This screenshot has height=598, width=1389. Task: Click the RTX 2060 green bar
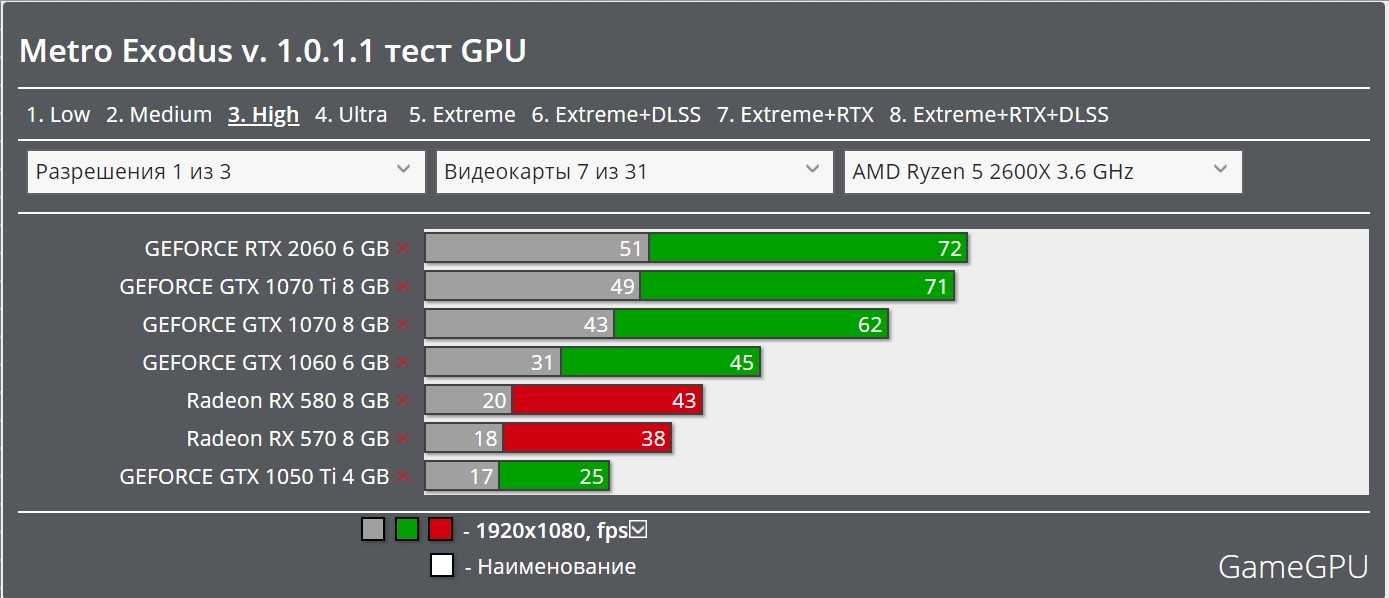(808, 249)
